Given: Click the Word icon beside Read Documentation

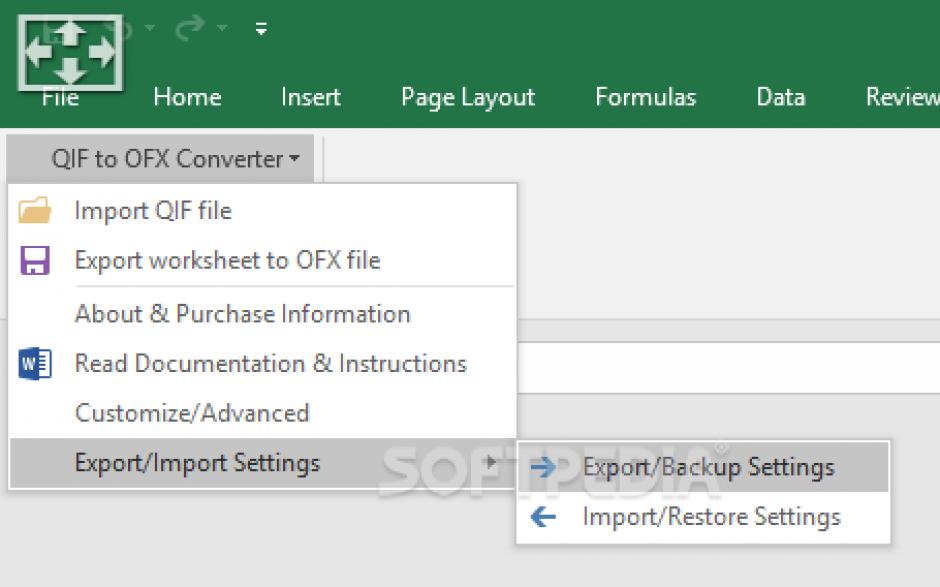Looking at the screenshot, I should (x=35, y=363).
